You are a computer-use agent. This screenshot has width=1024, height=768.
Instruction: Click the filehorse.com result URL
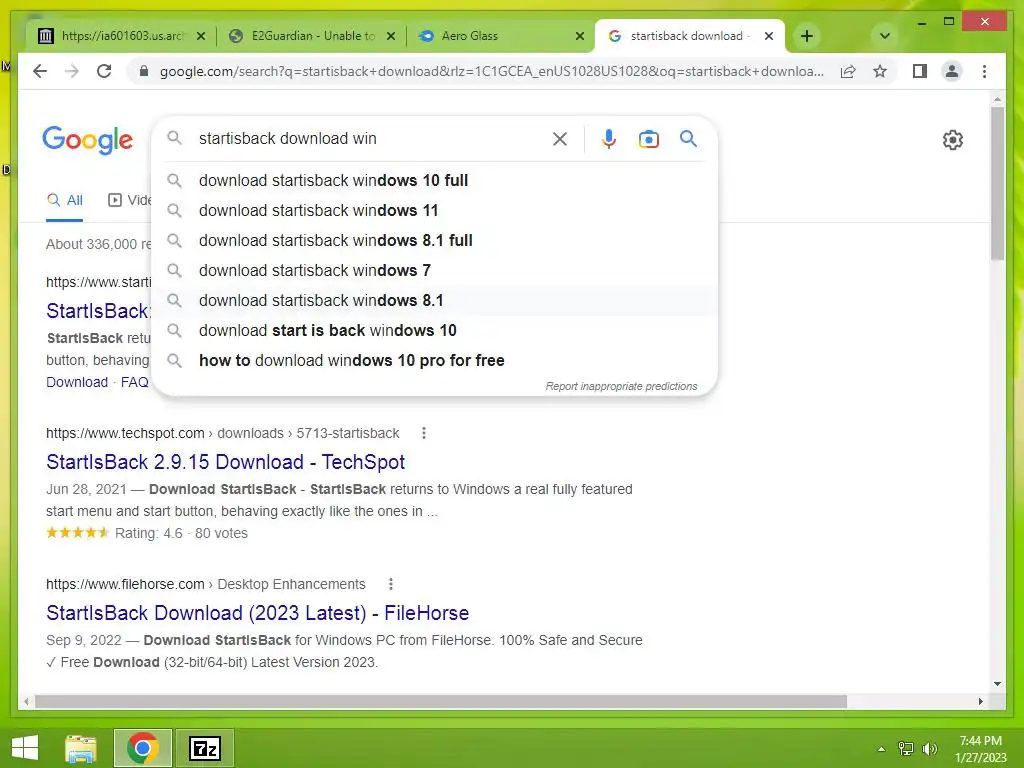click(205, 584)
